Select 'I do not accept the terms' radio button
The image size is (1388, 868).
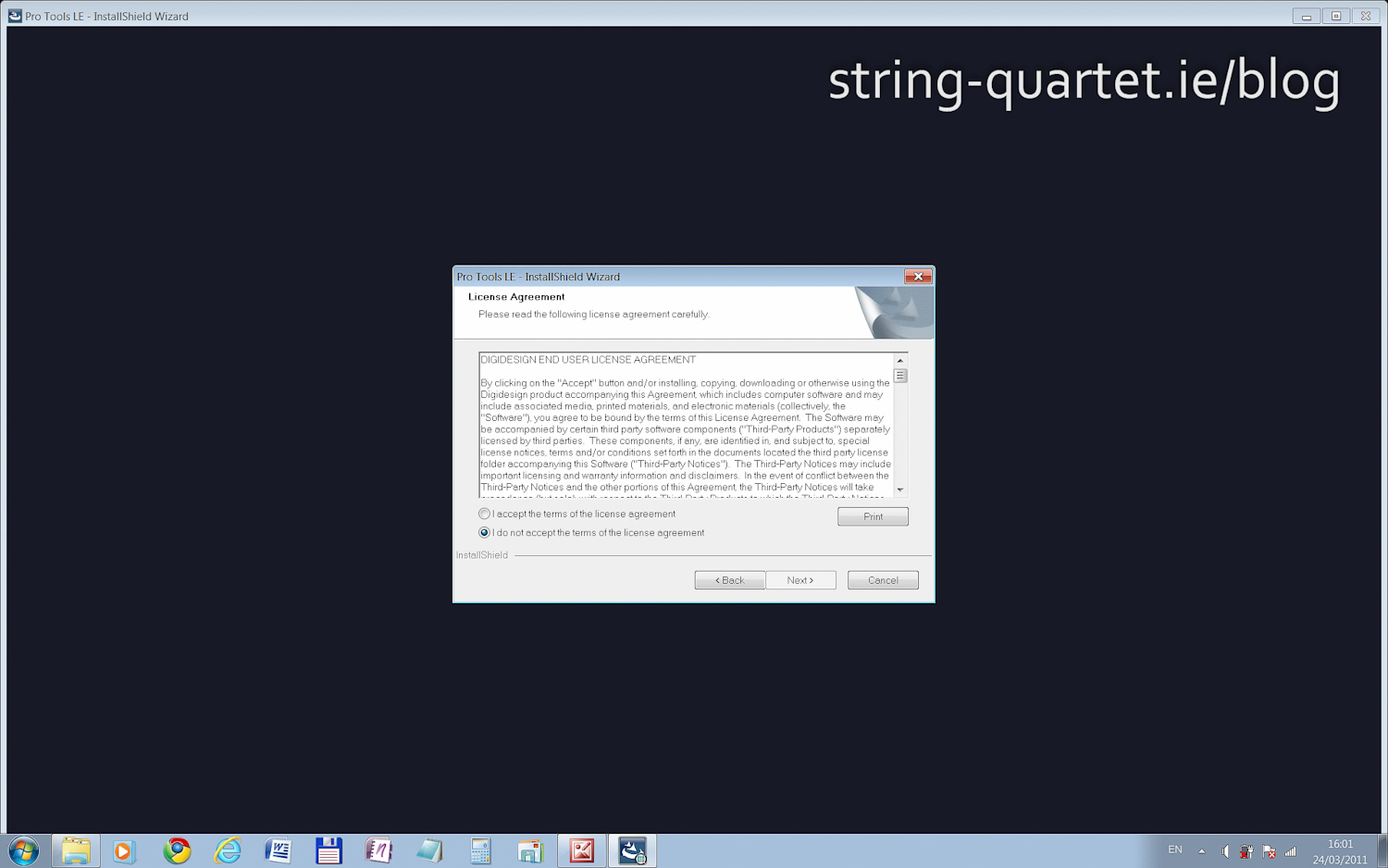tap(484, 532)
